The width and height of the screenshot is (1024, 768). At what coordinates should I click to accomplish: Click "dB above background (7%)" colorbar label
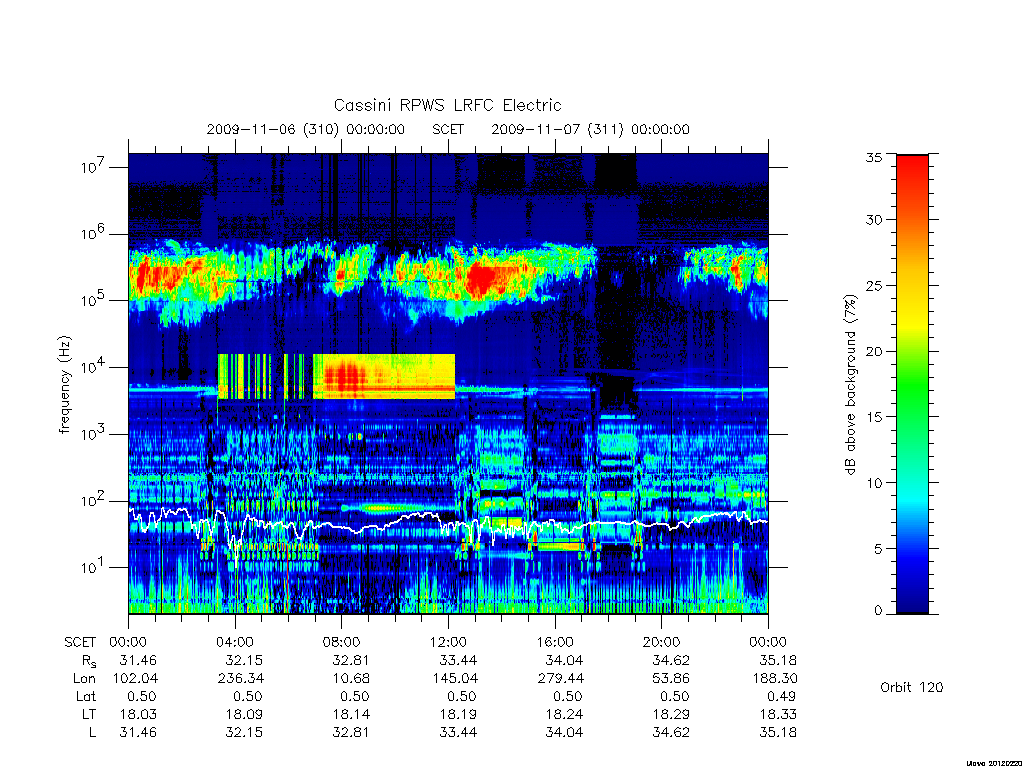(850, 384)
